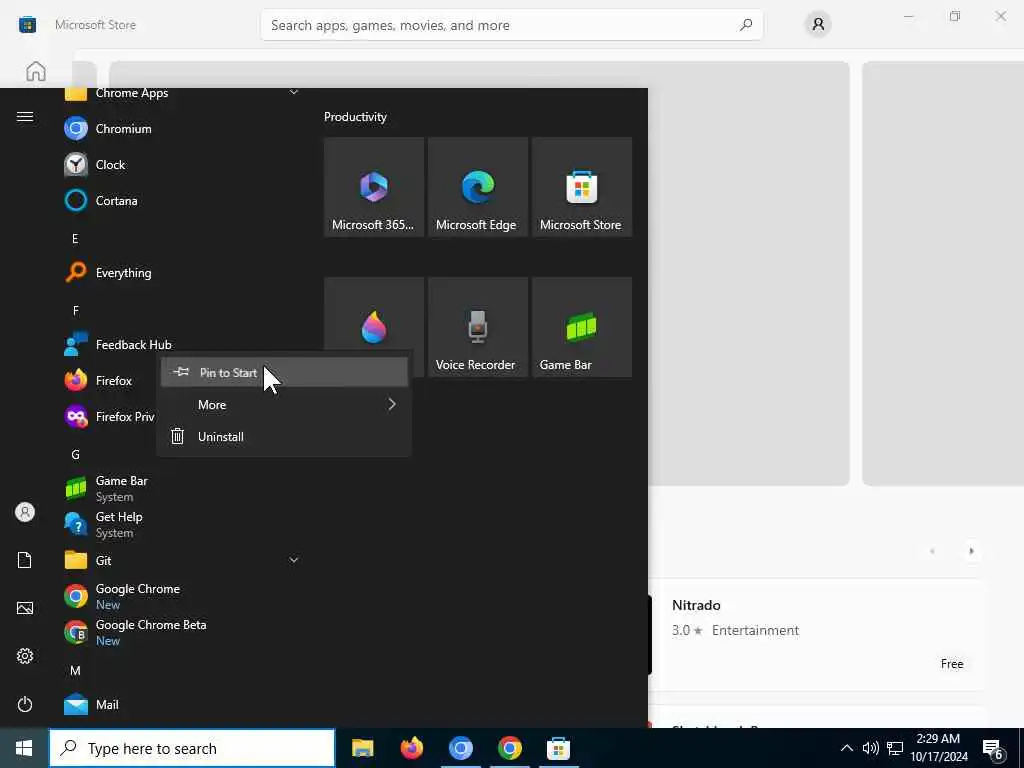The image size is (1024, 768).
Task: Open the Store profile account button
Action: (818, 25)
